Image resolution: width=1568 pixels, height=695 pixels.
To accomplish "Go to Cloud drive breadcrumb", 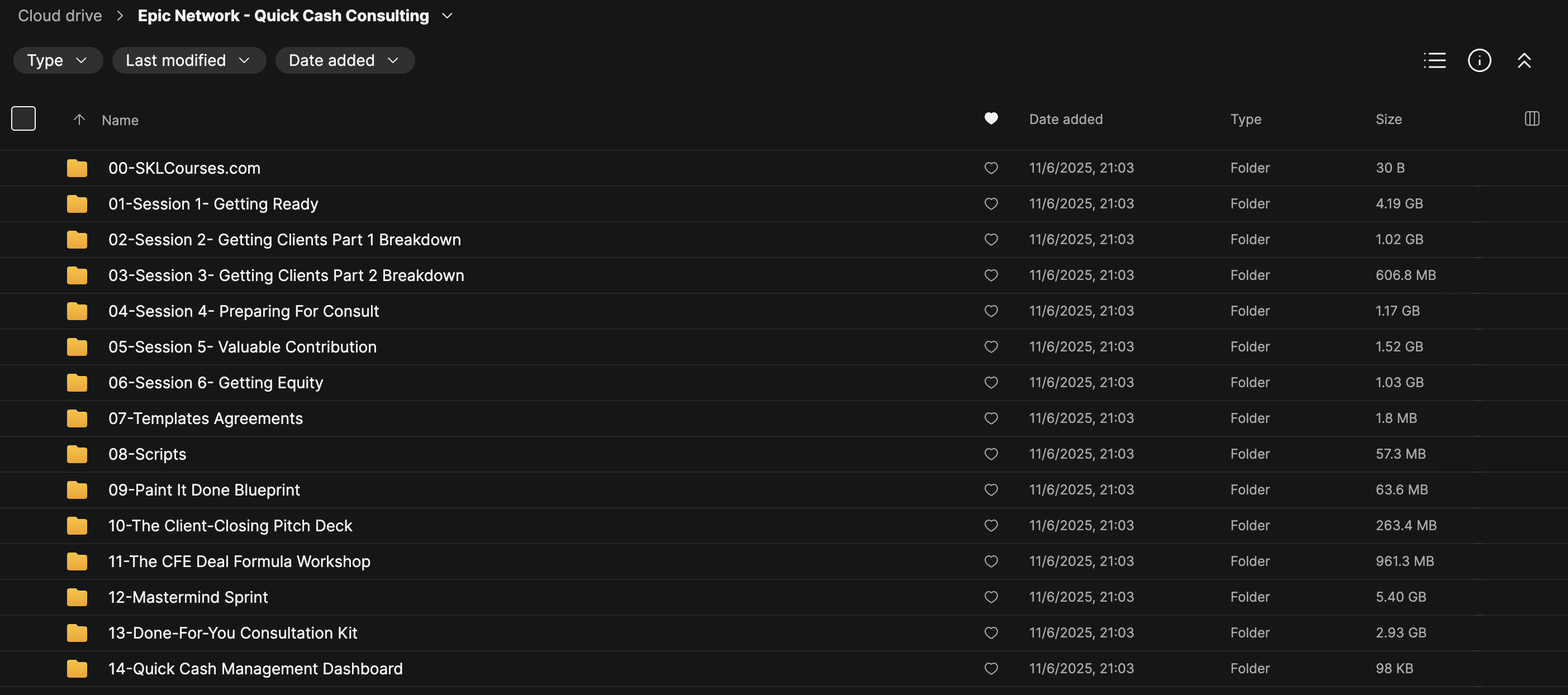I will [60, 16].
